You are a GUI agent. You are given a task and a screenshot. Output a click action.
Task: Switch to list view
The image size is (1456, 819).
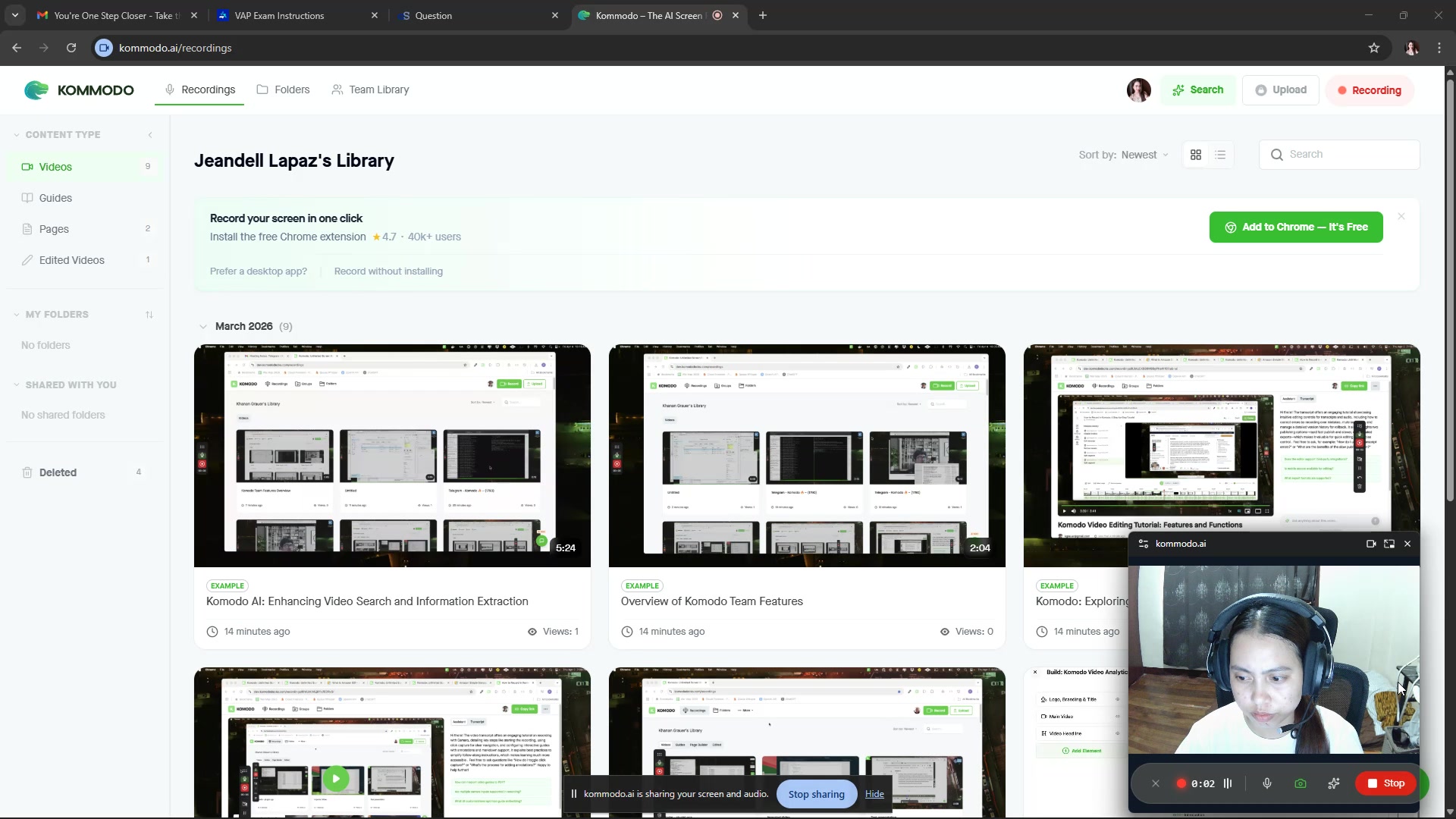pos(1220,155)
